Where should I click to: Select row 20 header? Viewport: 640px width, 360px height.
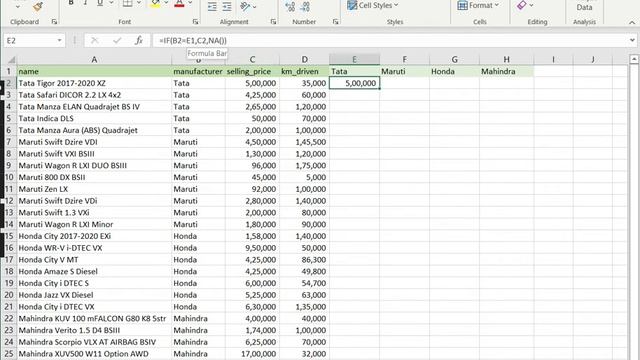(x=9, y=295)
